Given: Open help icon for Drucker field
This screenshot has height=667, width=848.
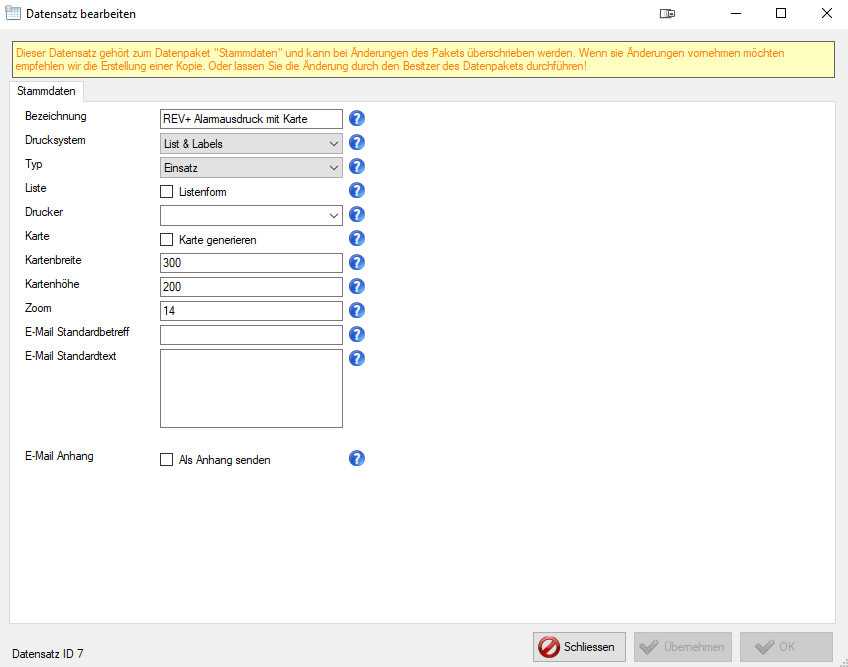Looking at the screenshot, I should (357, 215).
